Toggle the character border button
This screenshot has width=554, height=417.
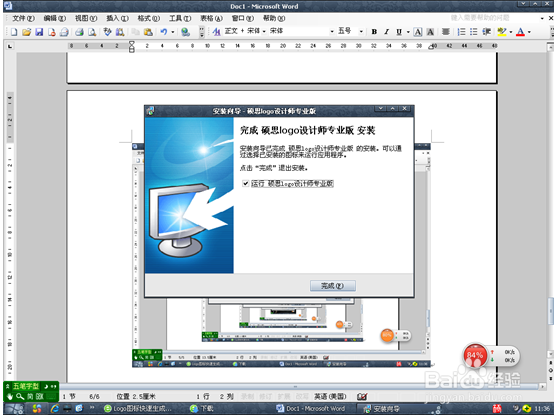pos(418,32)
